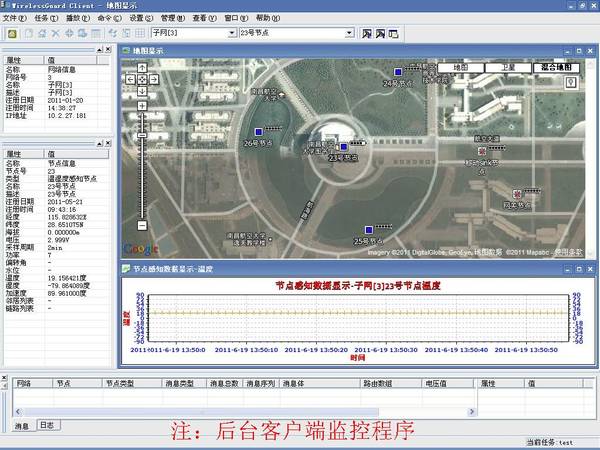Open the 播放 menu
The width and height of the screenshot is (600, 450).
78,18
